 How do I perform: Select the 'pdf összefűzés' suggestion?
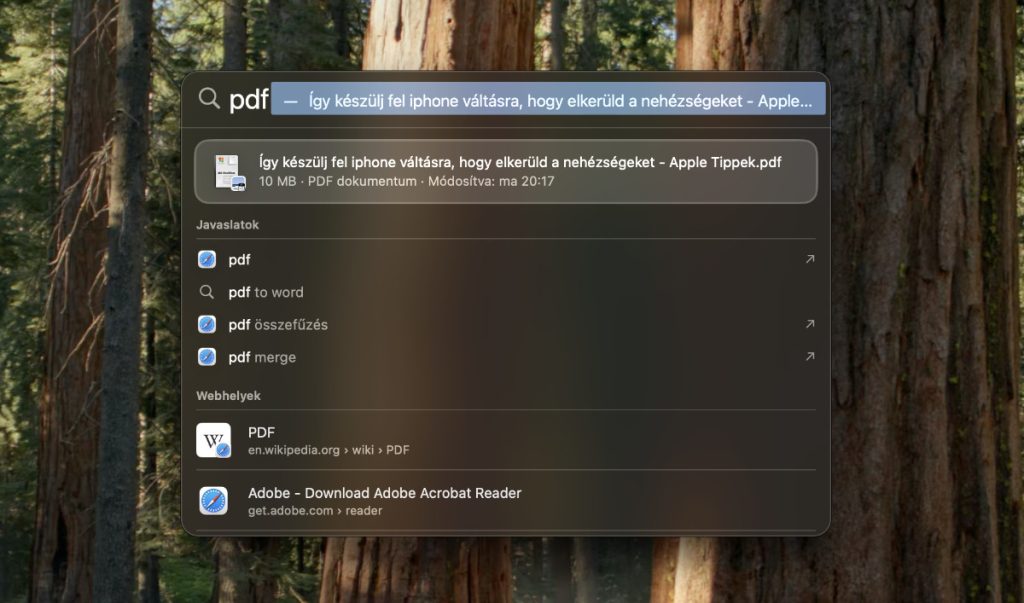pyautogui.click(x=505, y=325)
